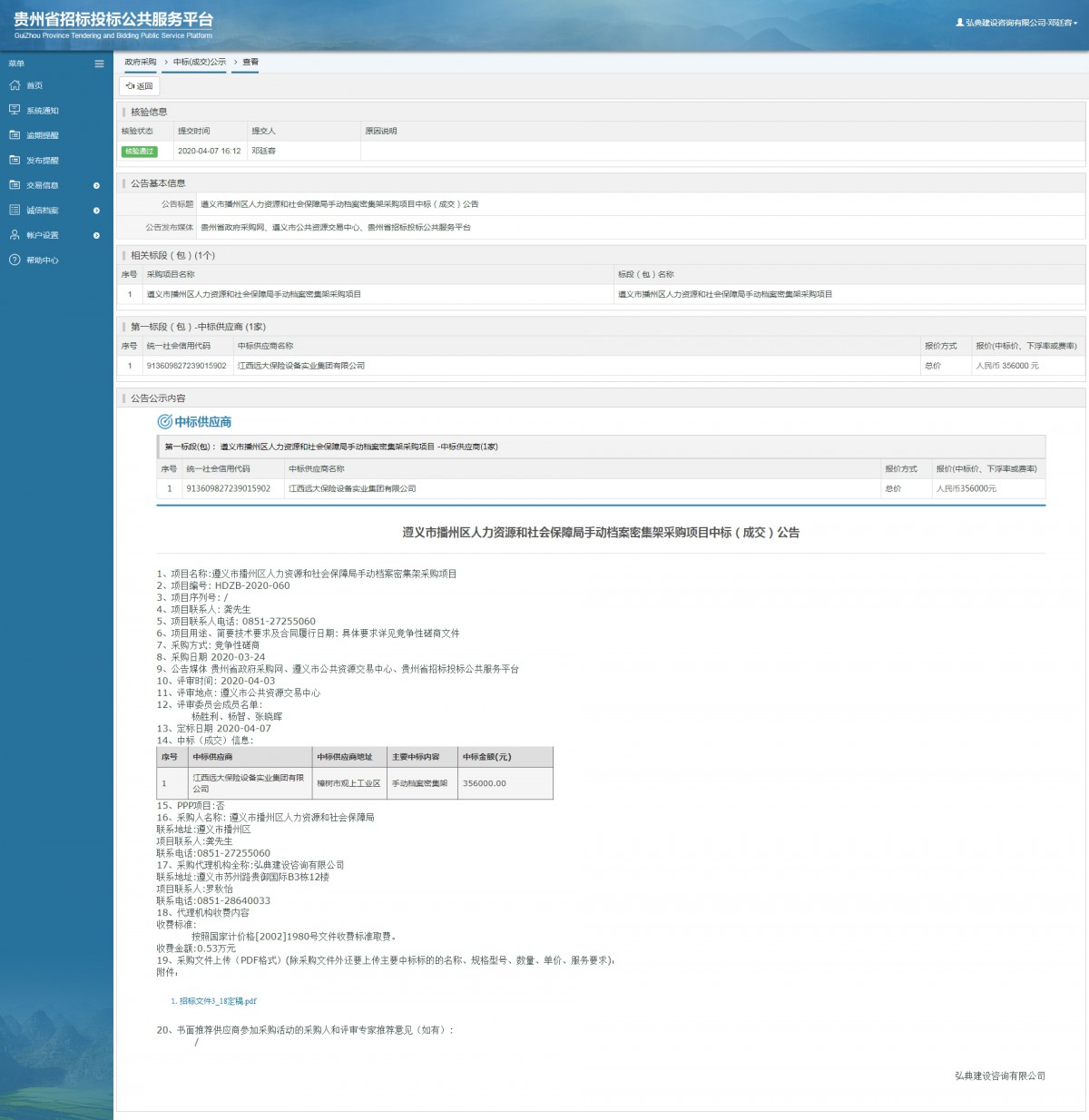Click the 逾期提醒 folder icon
The image size is (1089, 1120).
coord(15,135)
